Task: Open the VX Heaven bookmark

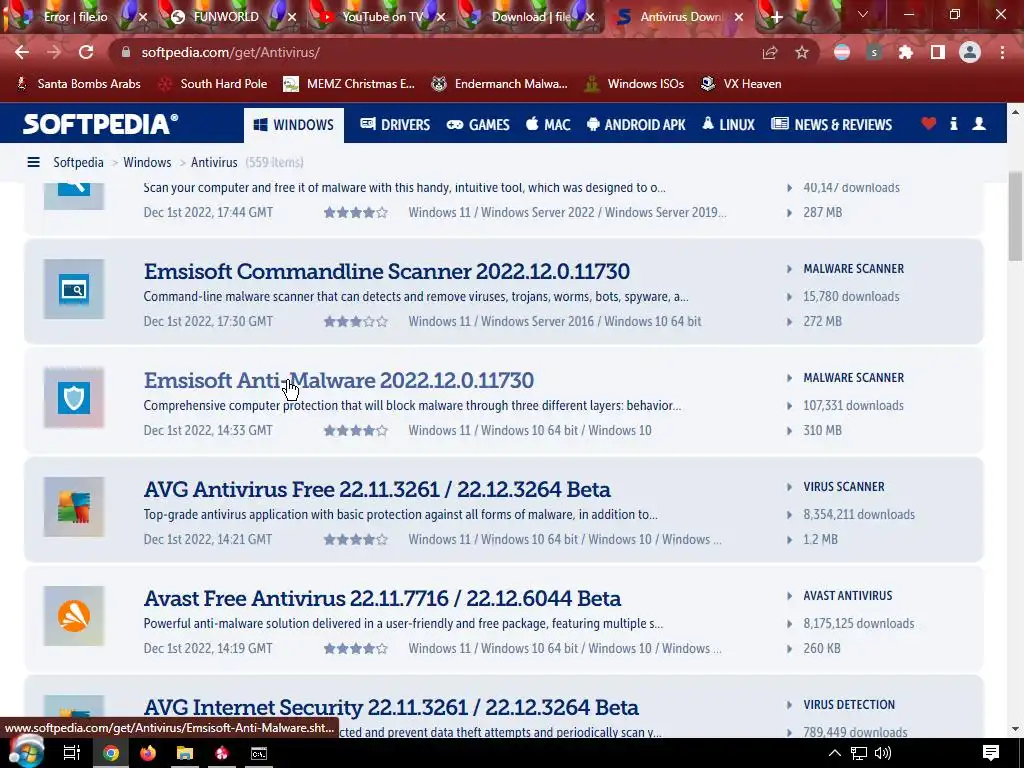Action: click(x=741, y=84)
